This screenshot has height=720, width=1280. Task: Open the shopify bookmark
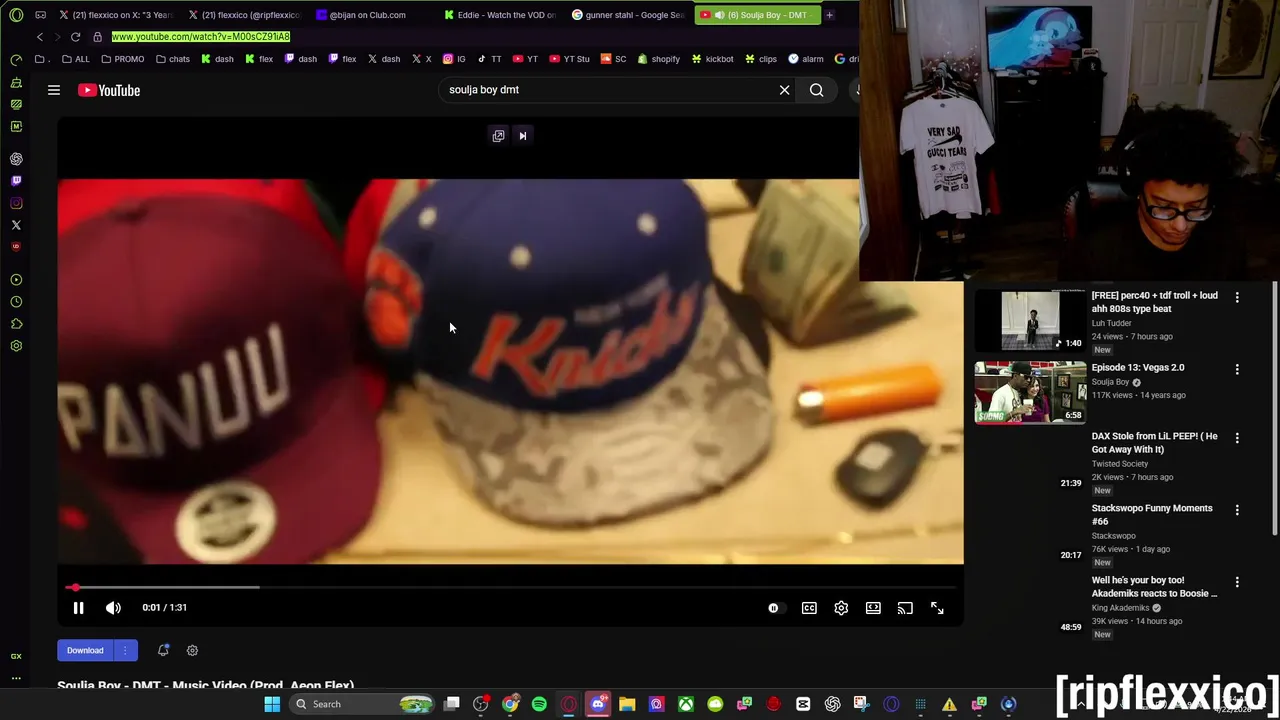658,59
